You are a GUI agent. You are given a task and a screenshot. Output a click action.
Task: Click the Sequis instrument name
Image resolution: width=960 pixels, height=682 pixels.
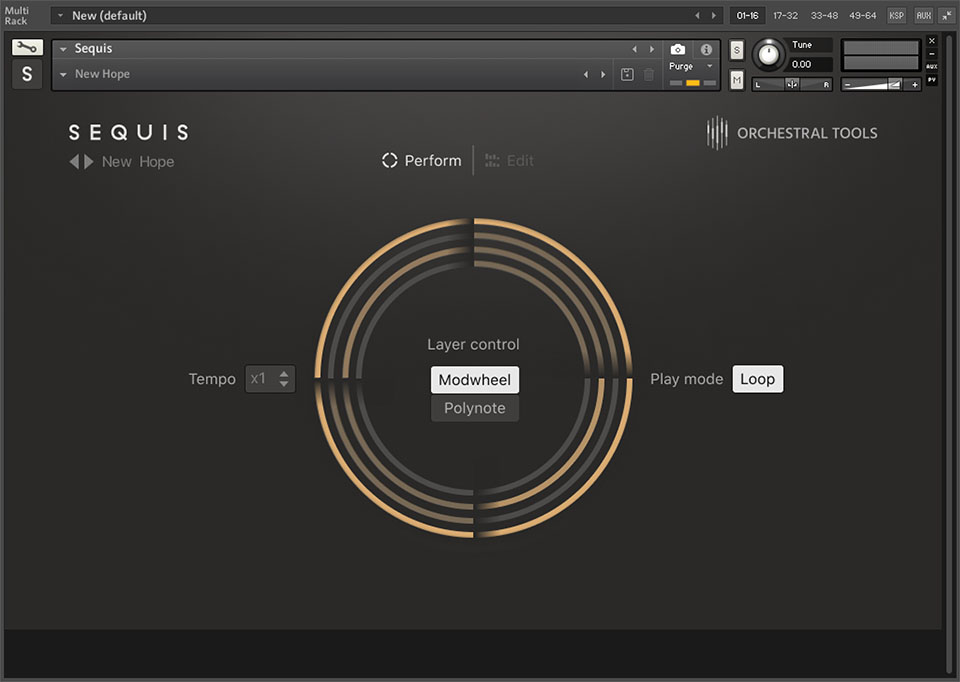coord(93,48)
